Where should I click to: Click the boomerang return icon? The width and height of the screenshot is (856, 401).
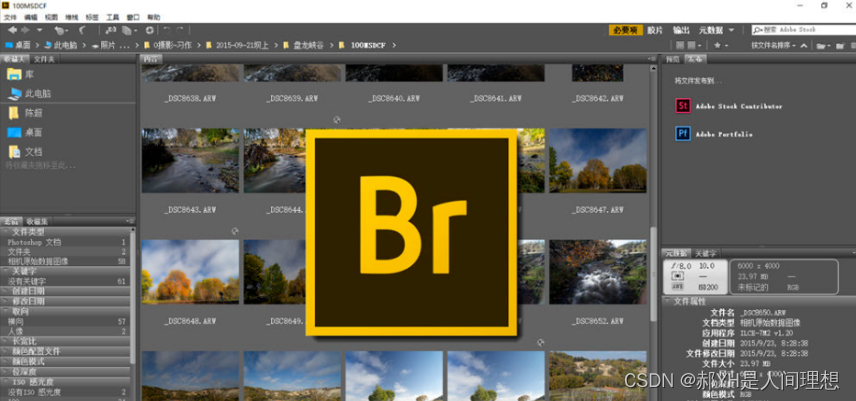pyautogui.click(x=82, y=31)
